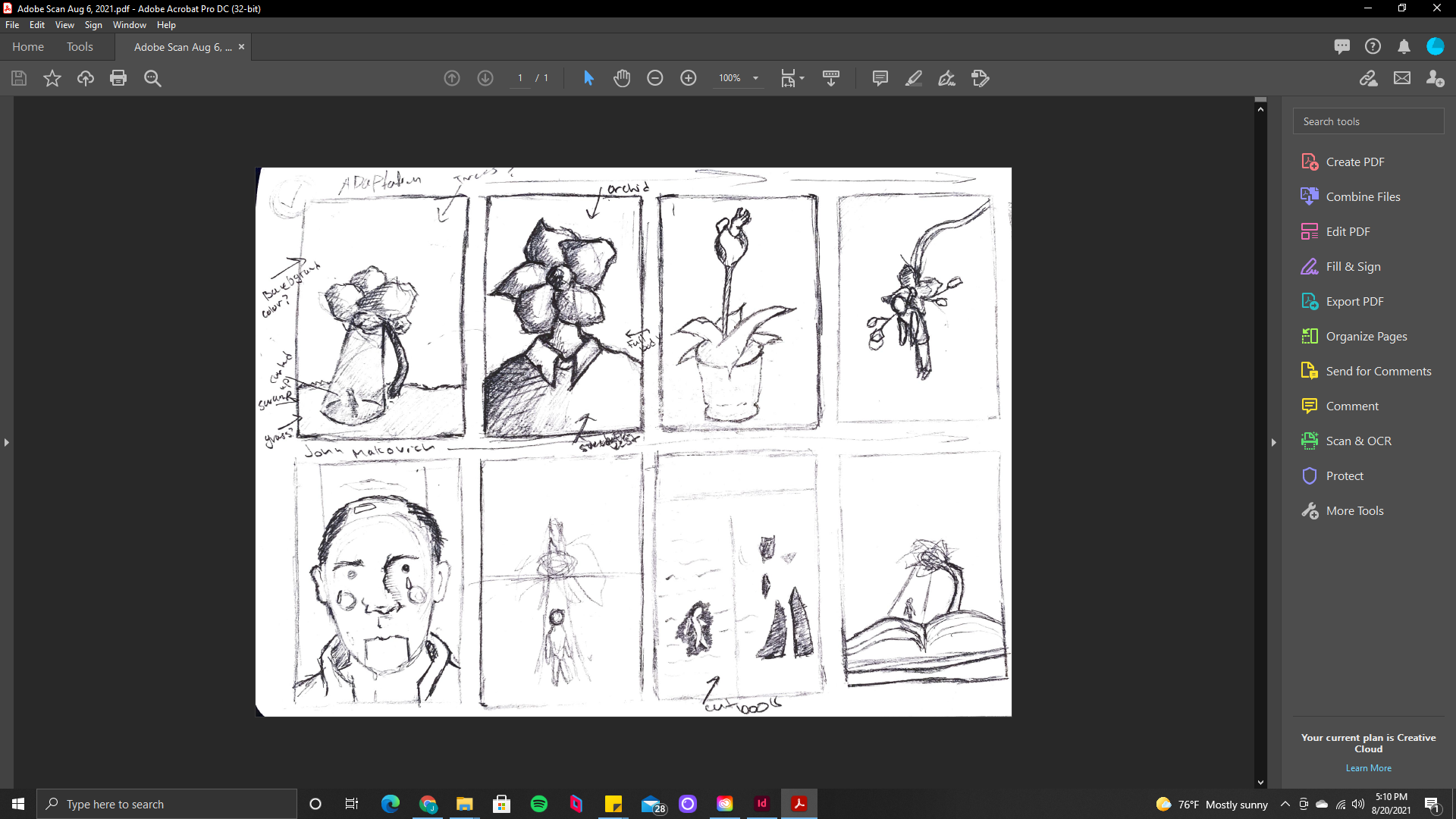Select the Highlight text pen tool
1456x819 pixels.
coord(913,78)
